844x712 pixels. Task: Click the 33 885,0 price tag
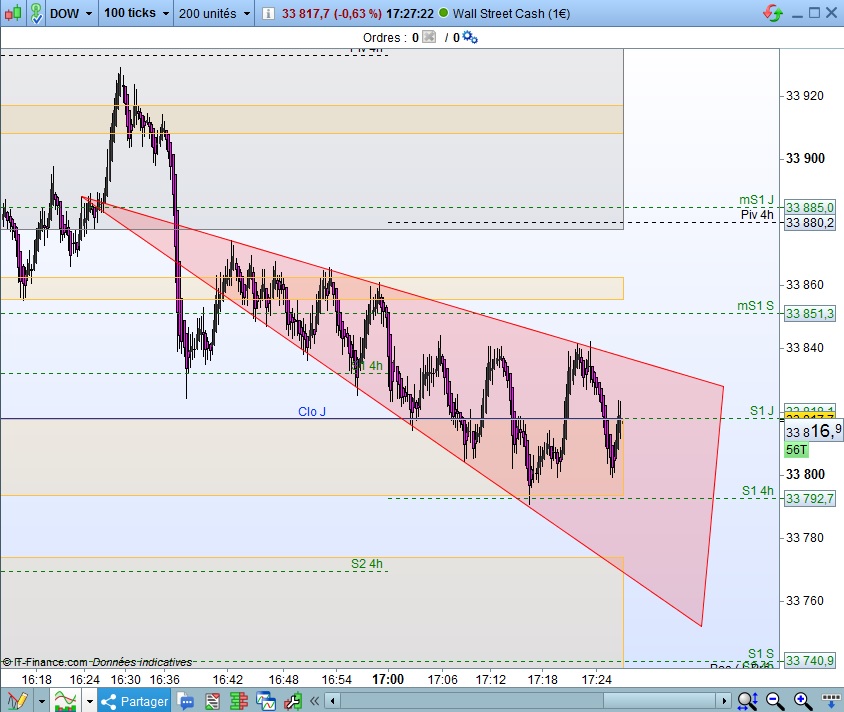[810, 207]
